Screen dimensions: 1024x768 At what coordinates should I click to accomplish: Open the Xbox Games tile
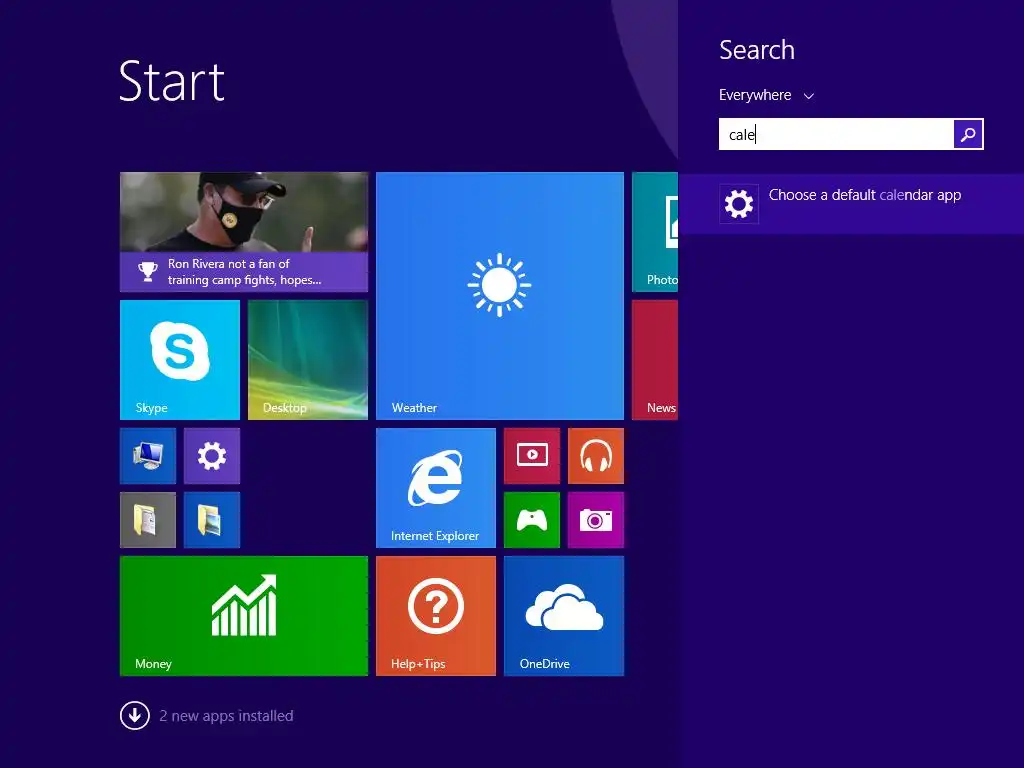[x=532, y=520]
